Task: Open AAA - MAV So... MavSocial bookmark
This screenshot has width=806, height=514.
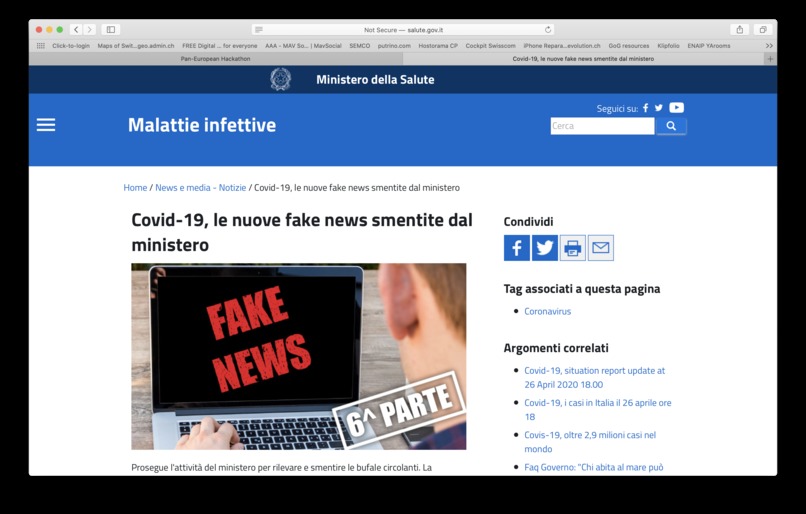Action: (303, 46)
